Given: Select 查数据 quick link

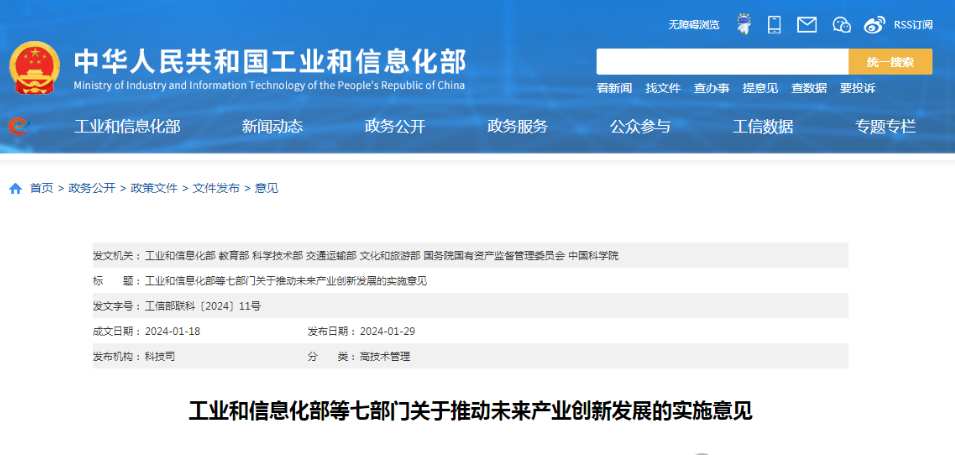Looking at the screenshot, I should click(x=809, y=88).
